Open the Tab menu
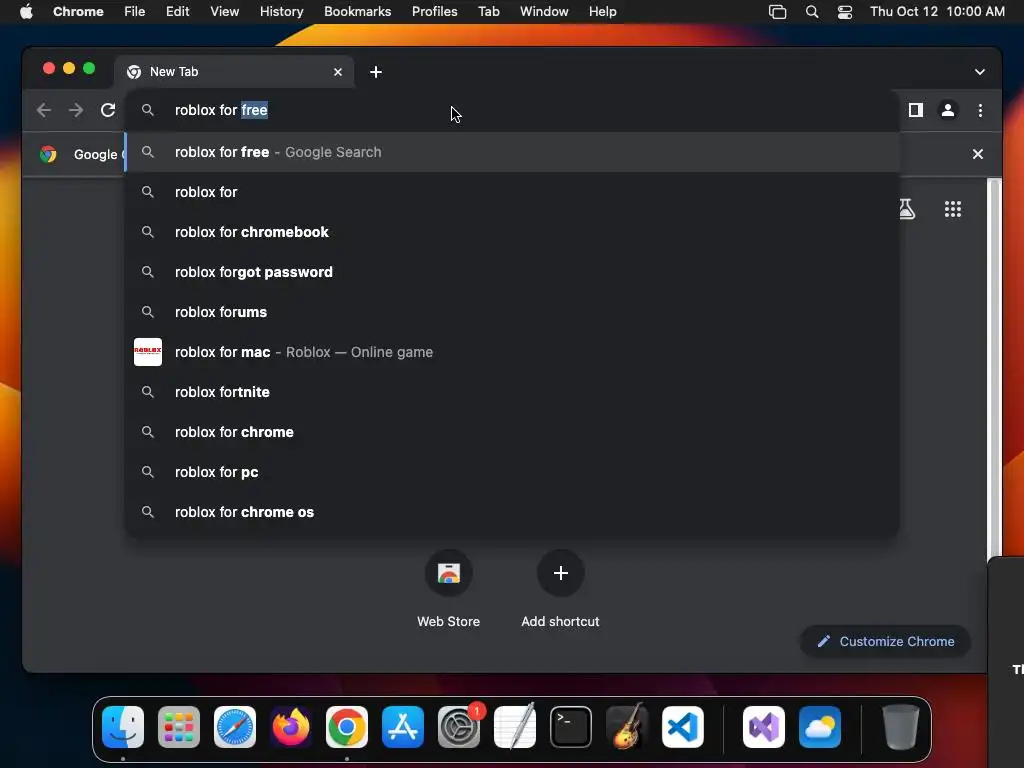 (x=488, y=12)
